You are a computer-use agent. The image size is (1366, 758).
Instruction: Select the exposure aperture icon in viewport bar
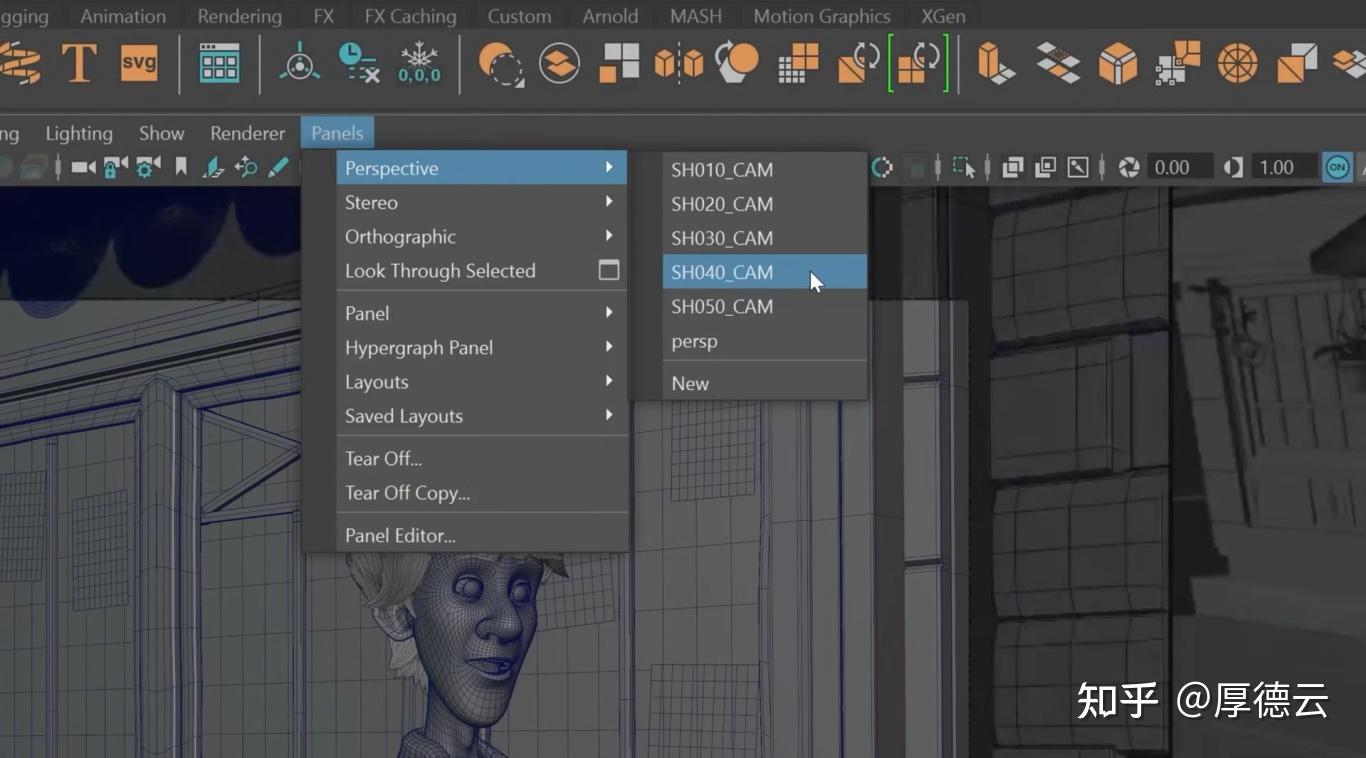coord(1128,167)
